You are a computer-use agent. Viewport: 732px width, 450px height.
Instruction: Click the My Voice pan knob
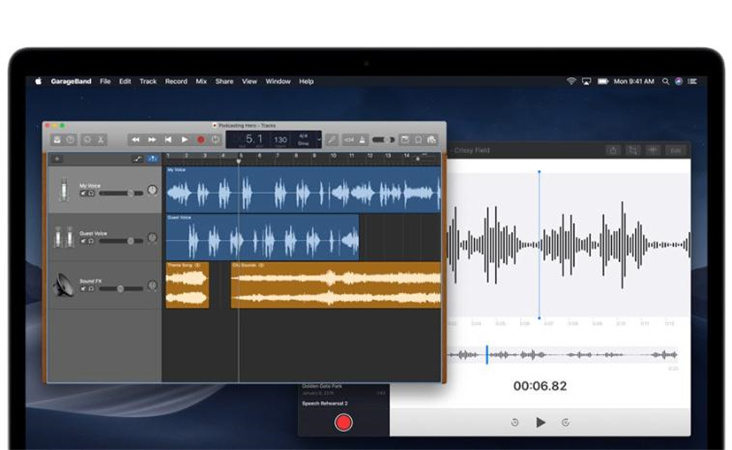coord(152,190)
